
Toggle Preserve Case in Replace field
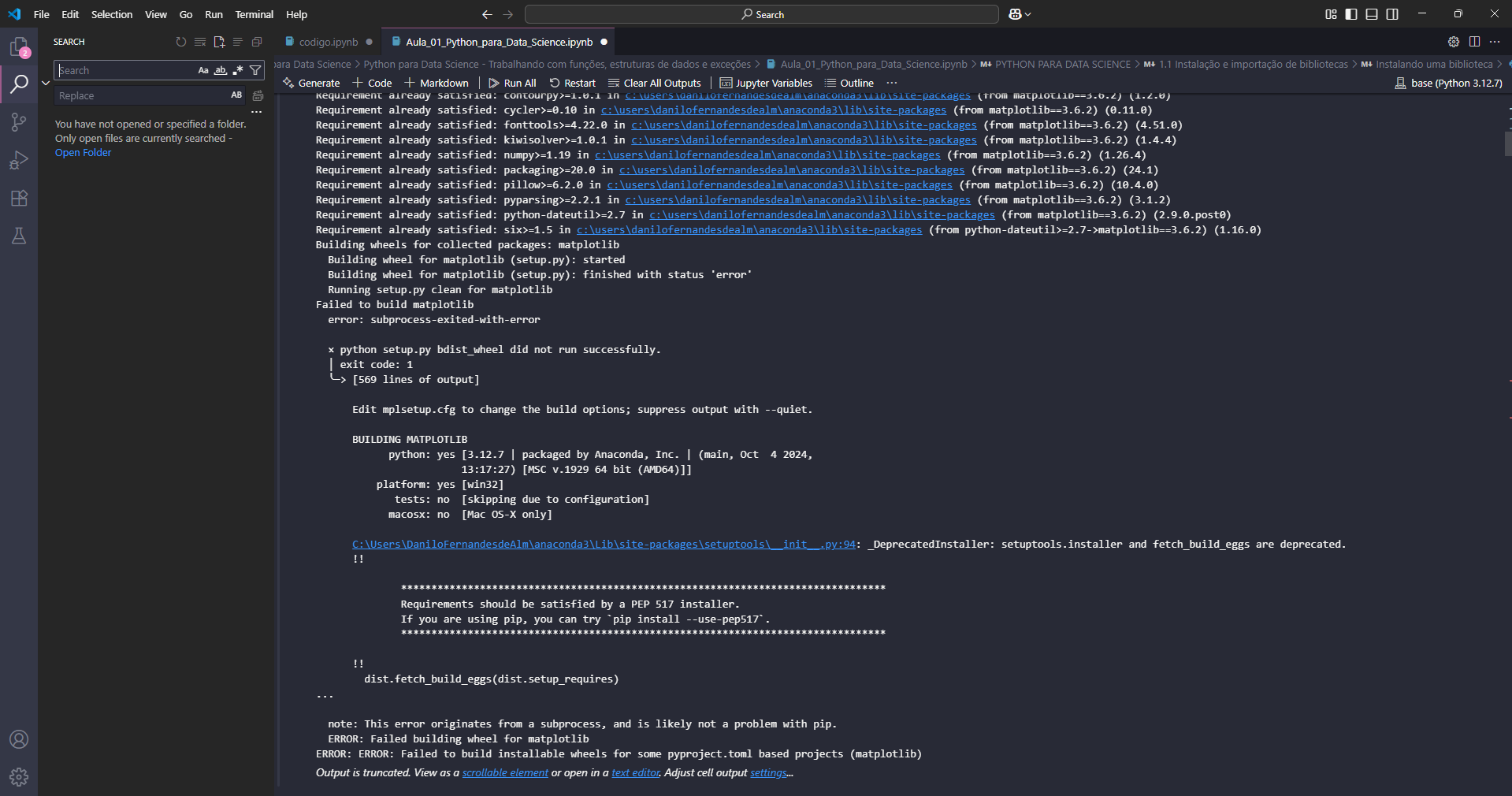coord(236,95)
